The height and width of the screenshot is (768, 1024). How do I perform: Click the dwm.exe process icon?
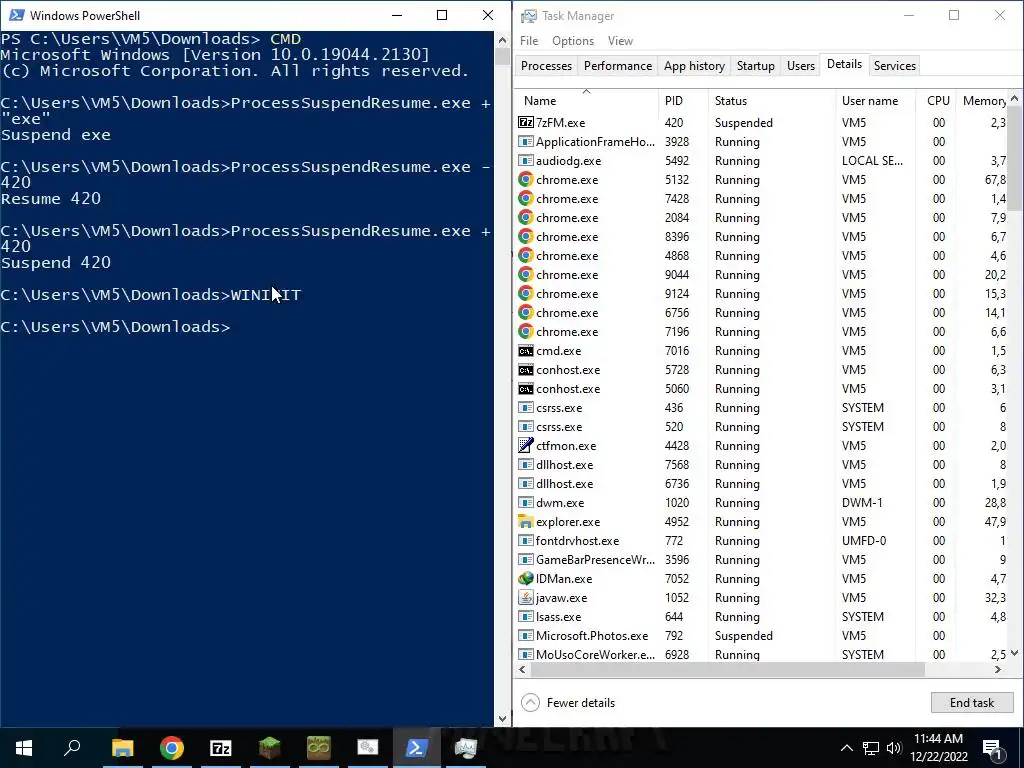point(526,502)
